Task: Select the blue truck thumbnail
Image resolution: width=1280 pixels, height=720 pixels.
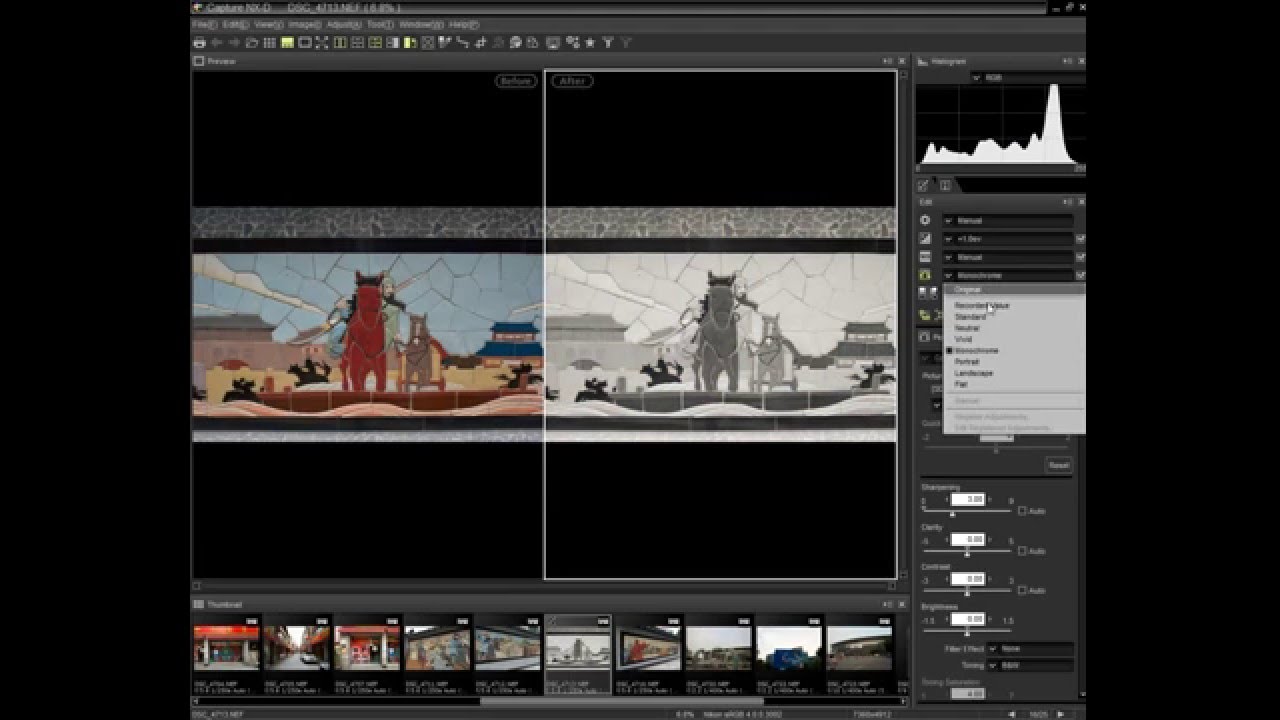Action: (x=789, y=648)
